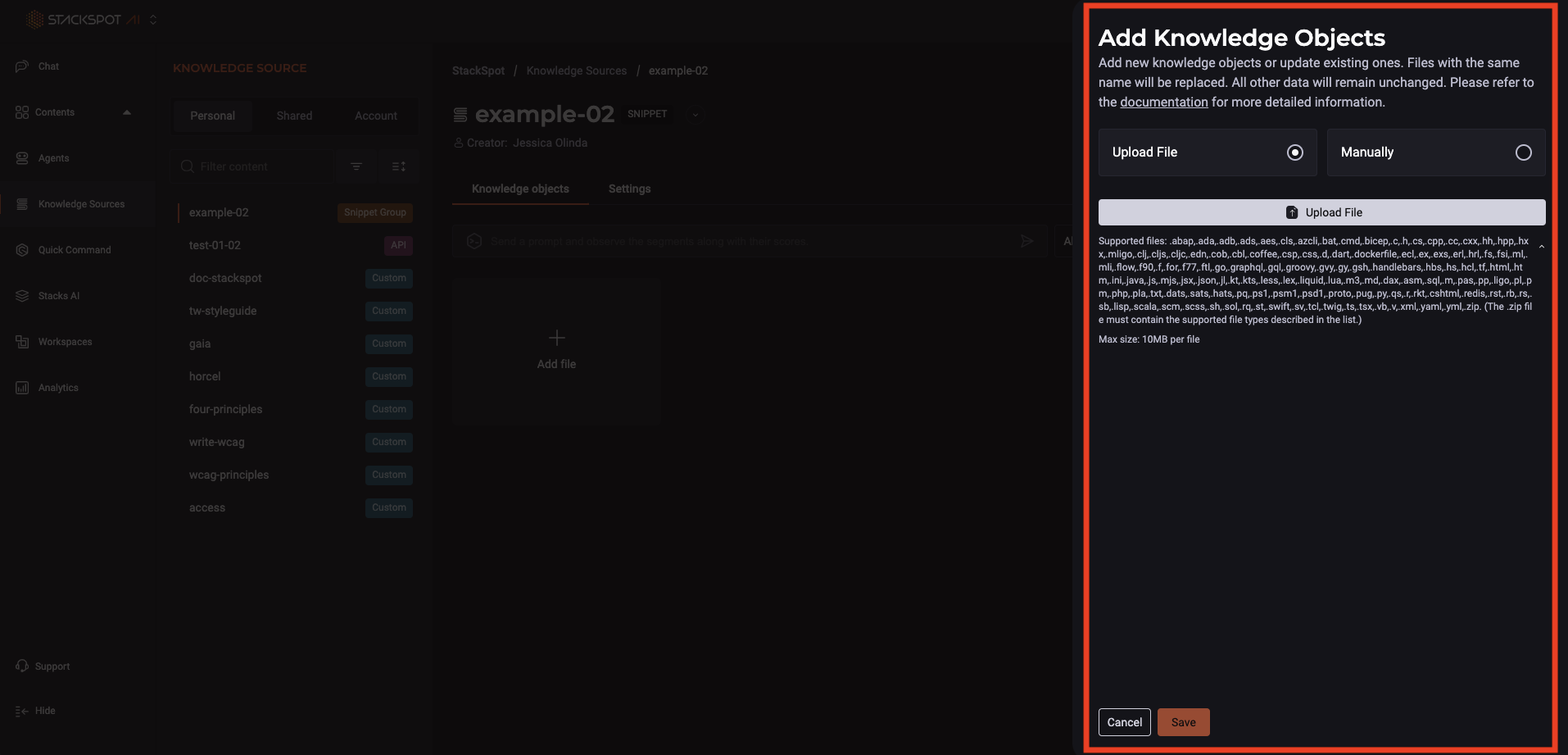Click the API badge on test-01-02

(398, 245)
